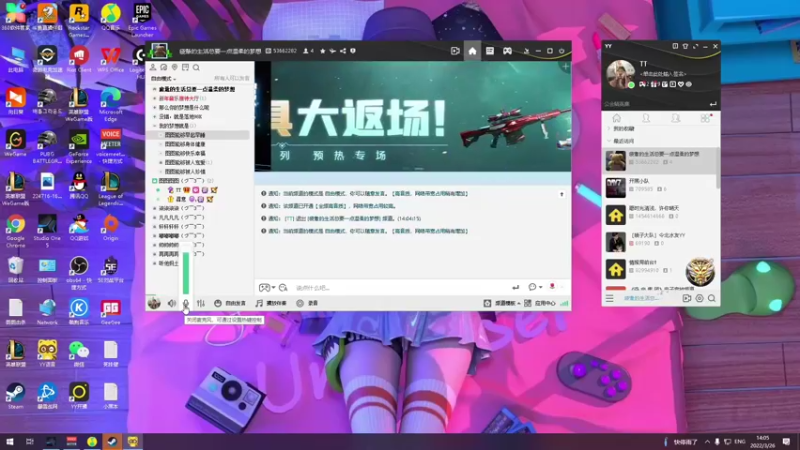Open the main menu hamburger icon in YY window

click(610, 298)
